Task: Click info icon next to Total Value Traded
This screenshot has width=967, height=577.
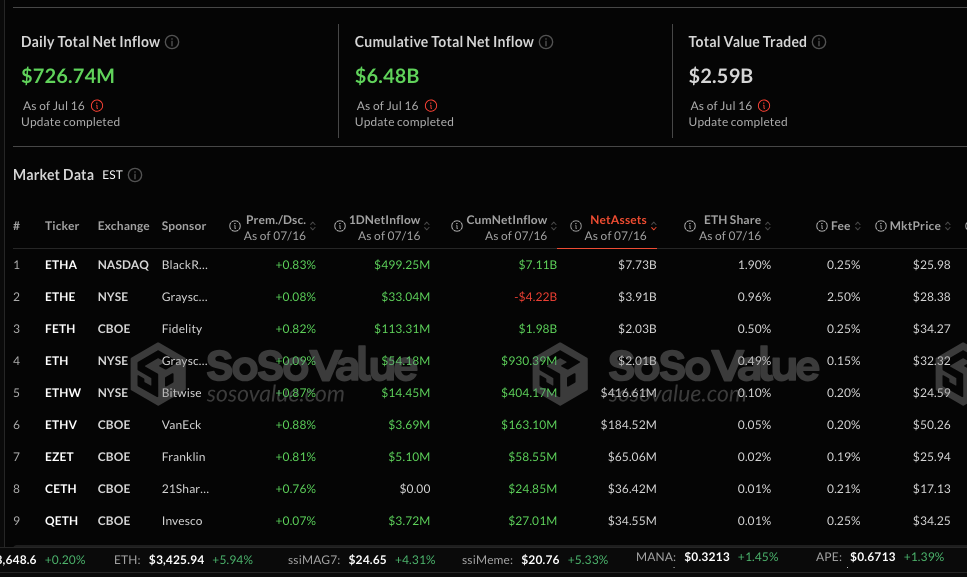Action: [x=819, y=43]
